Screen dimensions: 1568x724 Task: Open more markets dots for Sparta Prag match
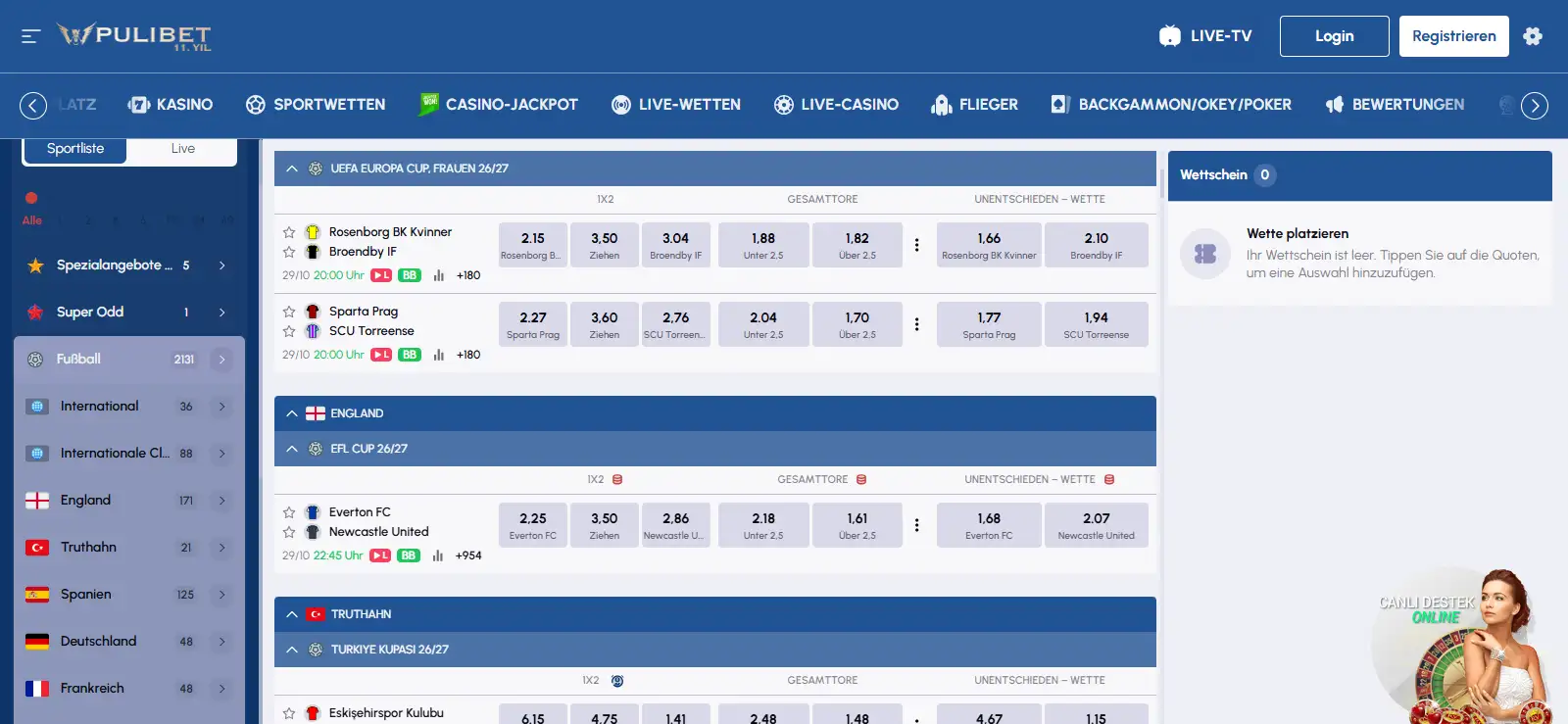916,324
